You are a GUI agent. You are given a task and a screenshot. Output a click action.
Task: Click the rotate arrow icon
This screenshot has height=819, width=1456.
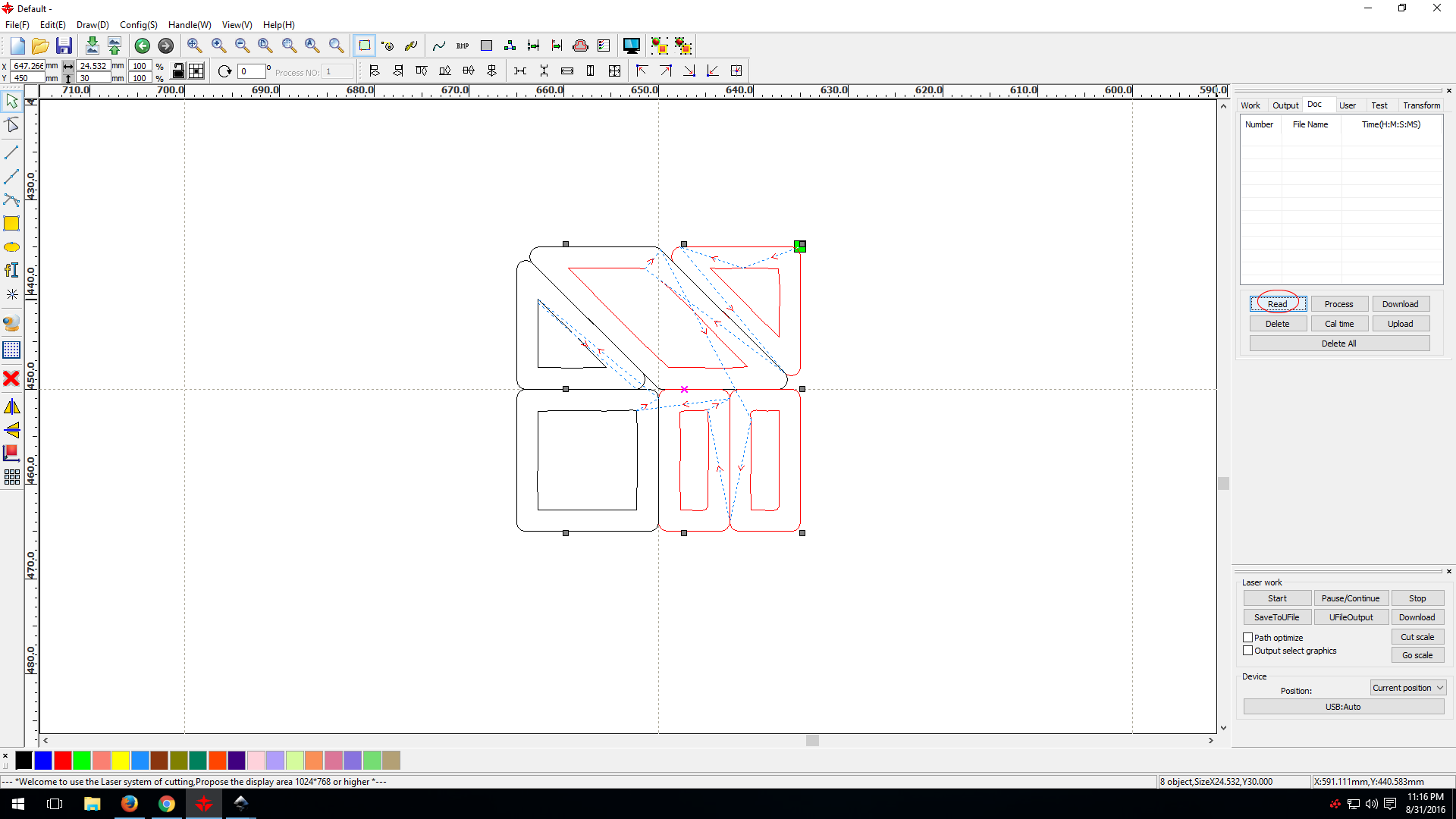pyautogui.click(x=224, y=71)
